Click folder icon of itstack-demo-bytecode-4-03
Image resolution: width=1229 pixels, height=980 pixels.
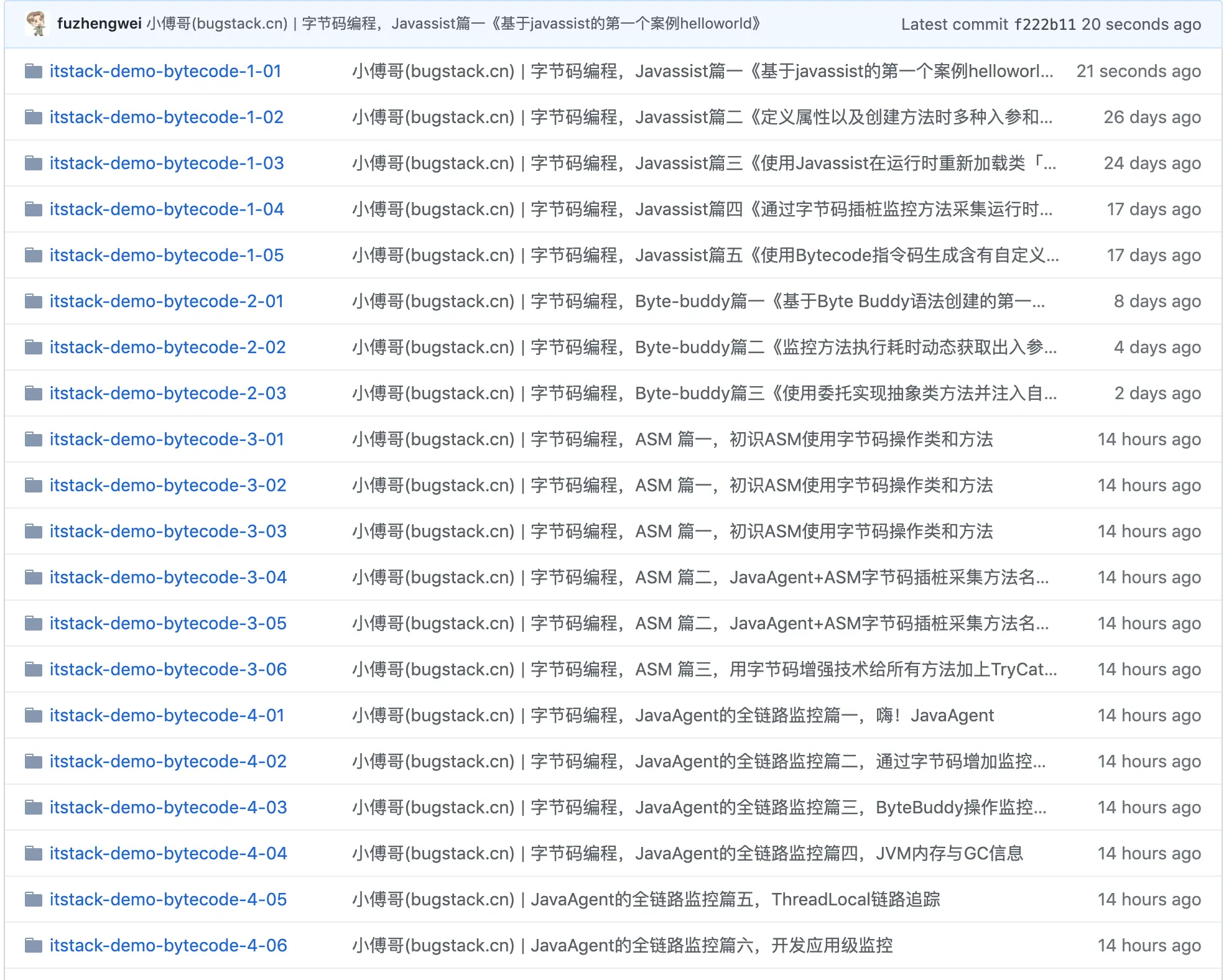point(34,808)
